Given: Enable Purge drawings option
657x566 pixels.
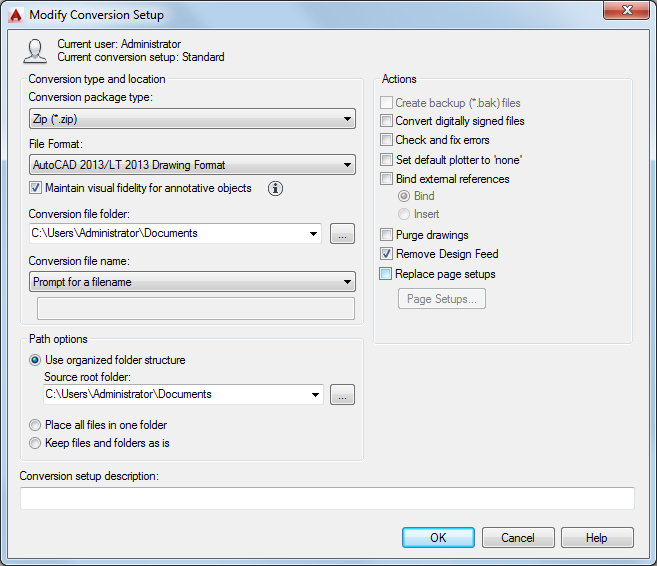Looking at the screenshot, I should pos(386,235).
